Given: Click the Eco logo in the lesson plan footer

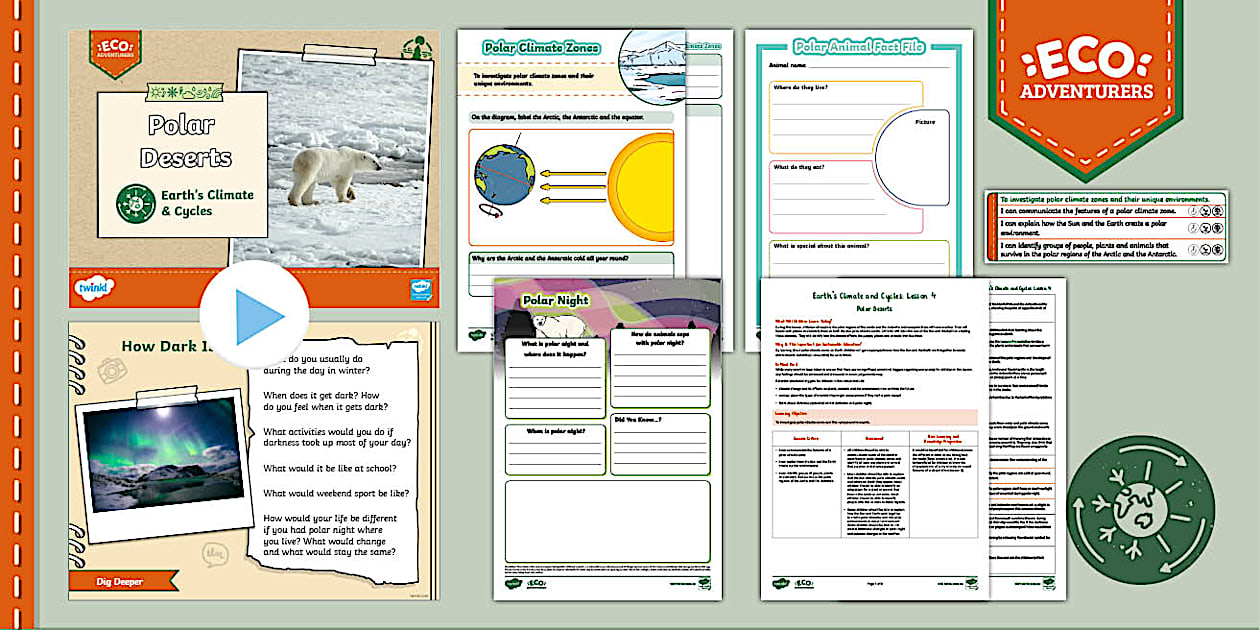Looking at the screenshot, I should 805,583.
